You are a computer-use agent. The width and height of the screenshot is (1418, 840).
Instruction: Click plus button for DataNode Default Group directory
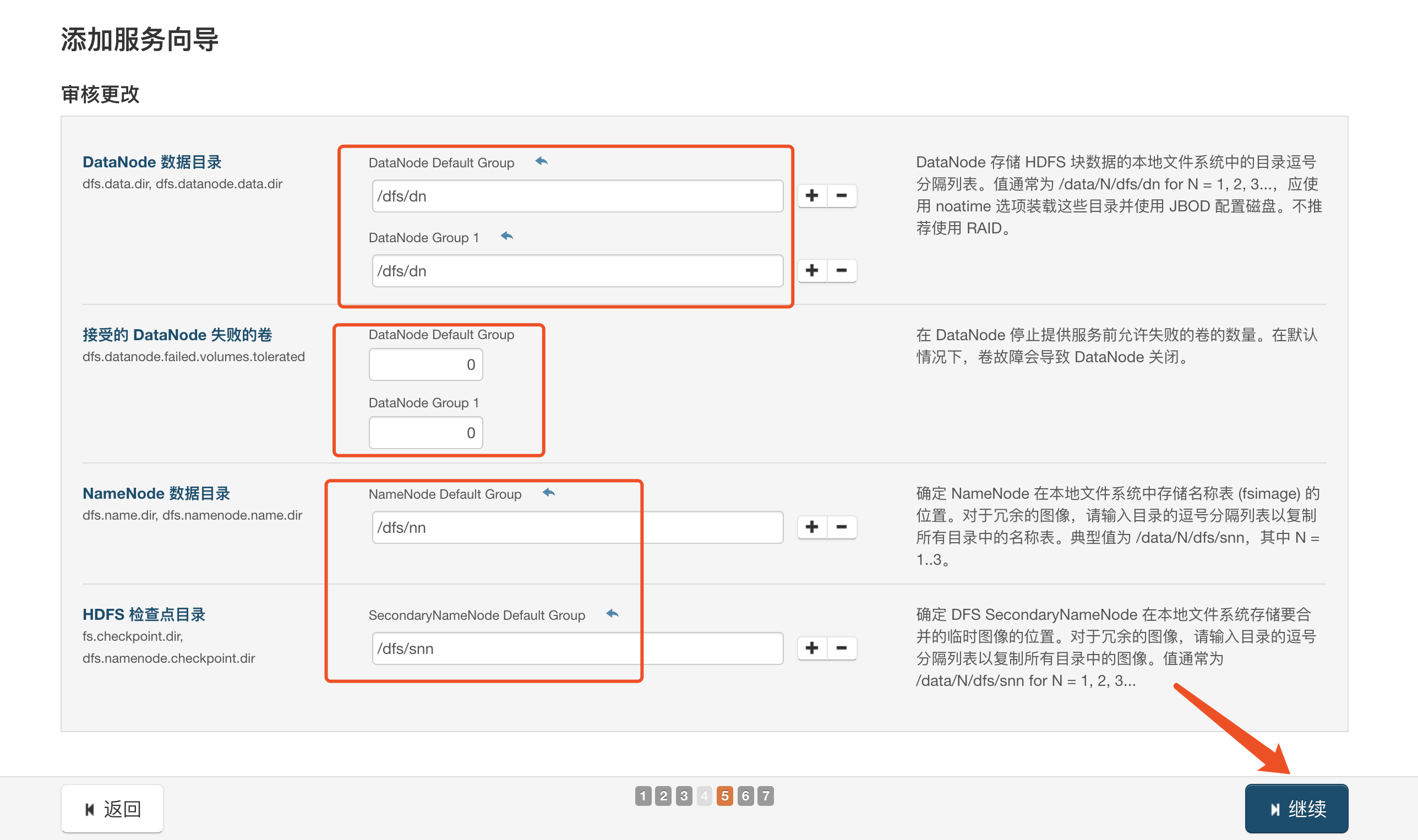click(812, 196)
